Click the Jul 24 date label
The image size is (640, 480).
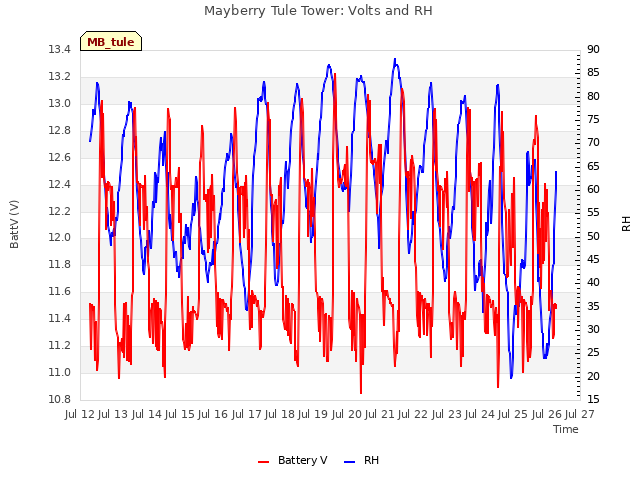pyautogui.click(x=480, y=415)
